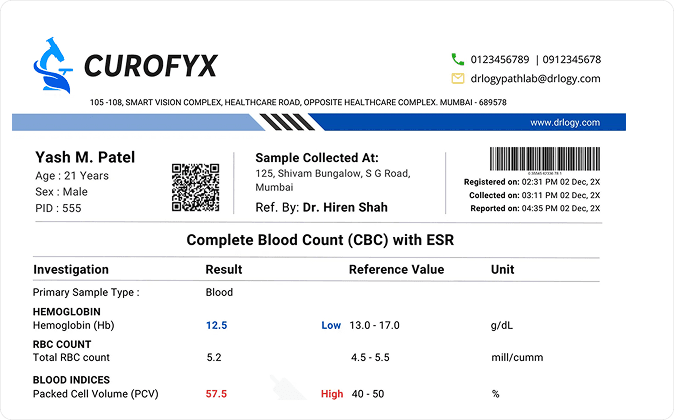Click the blue Low flag for Hemoglobin
The height and width of the screenshot is (420, 674).
coord(331,326)
